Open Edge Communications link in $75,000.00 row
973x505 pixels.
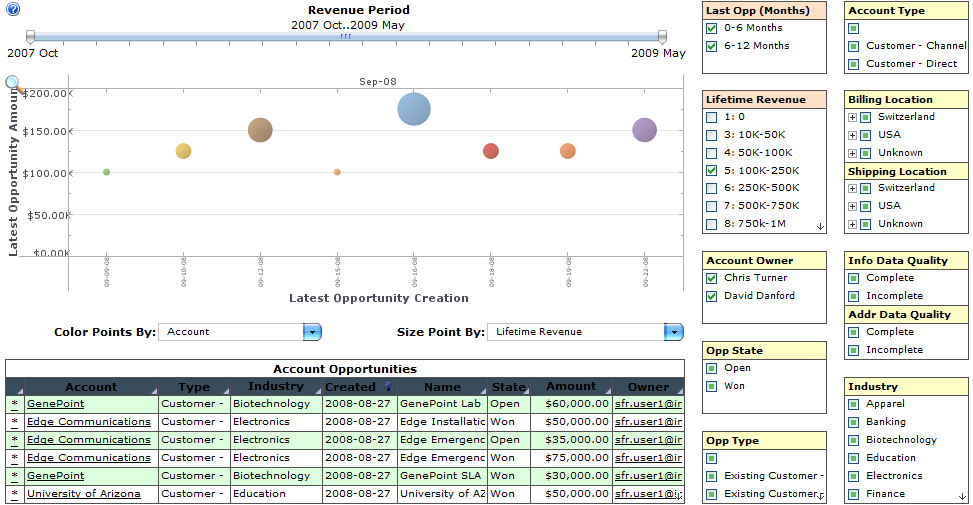tap(89, 458)
